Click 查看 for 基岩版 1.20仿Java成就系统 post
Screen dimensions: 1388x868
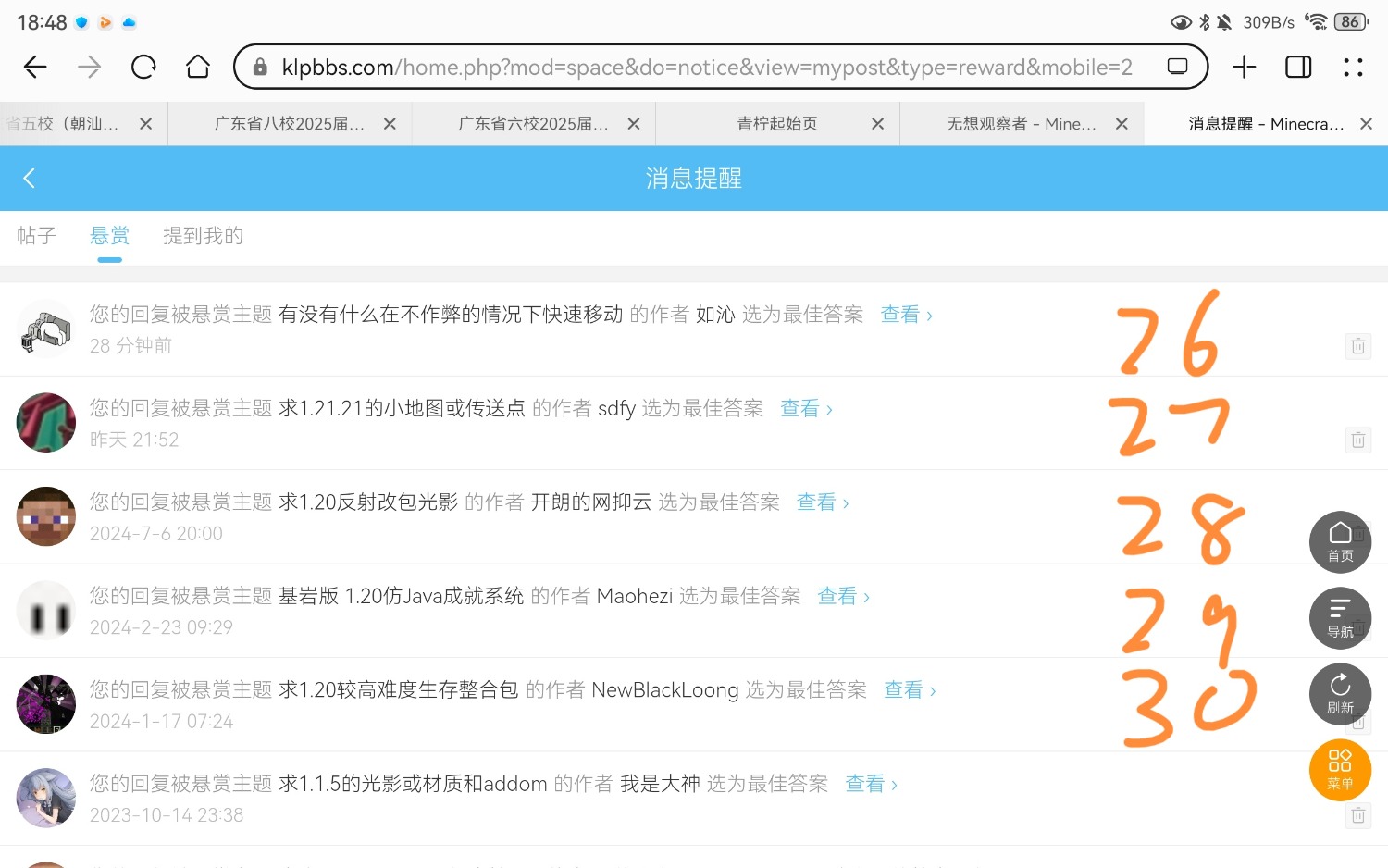click(x=843, y=596)
